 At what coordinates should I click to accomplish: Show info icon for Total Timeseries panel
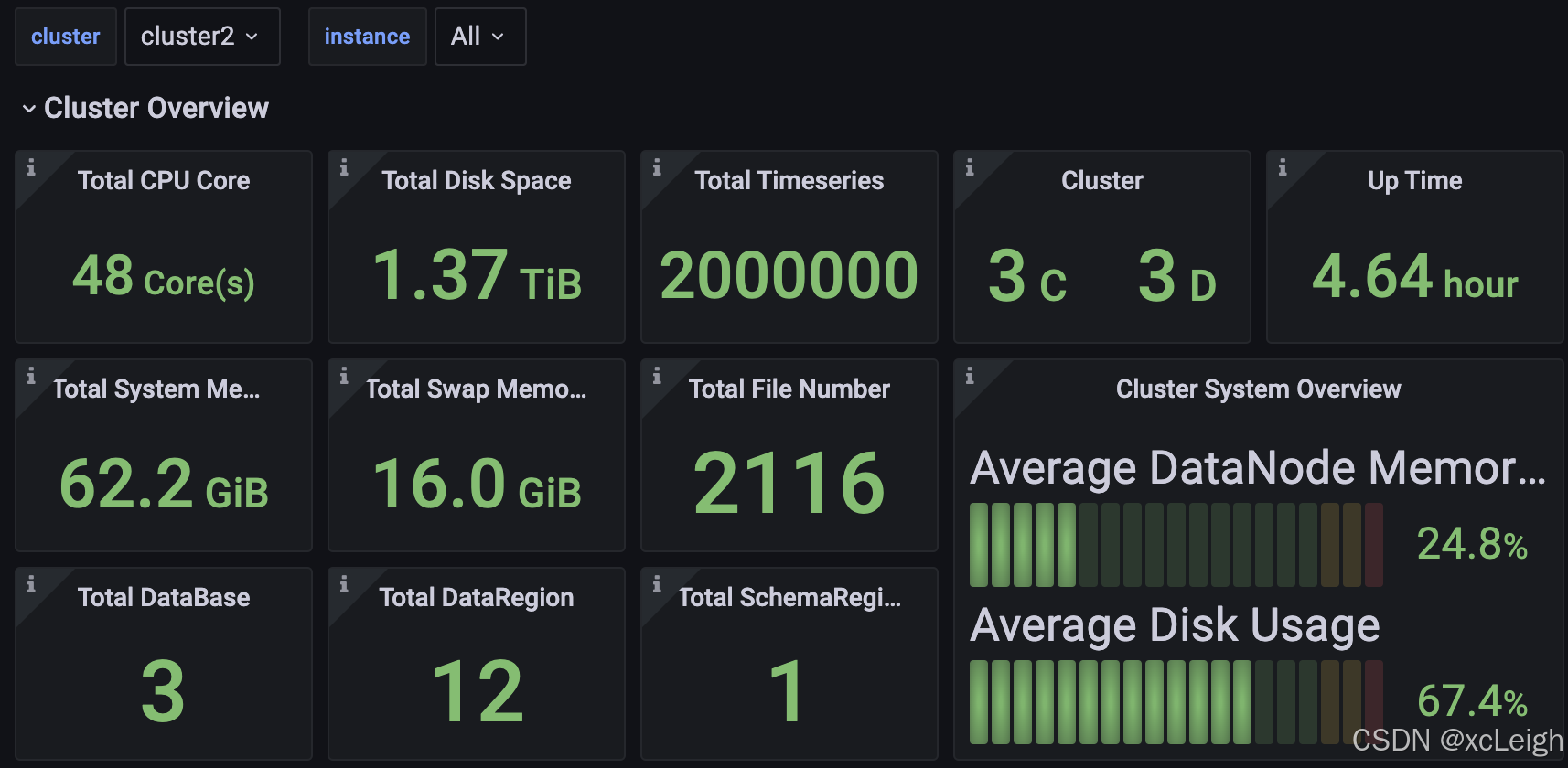click(x=657, y=167)
